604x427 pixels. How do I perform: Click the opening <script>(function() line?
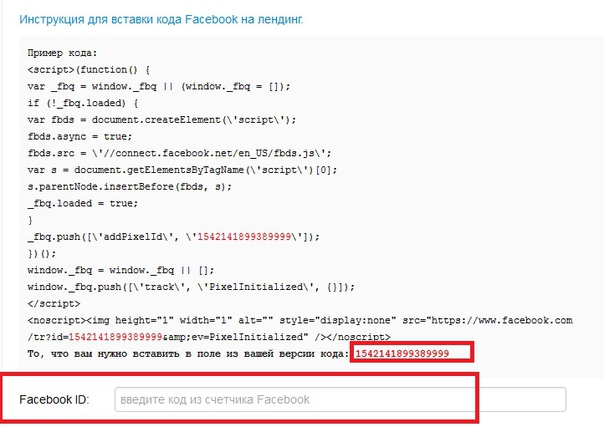pyautogui.click(x=89, y=70)
